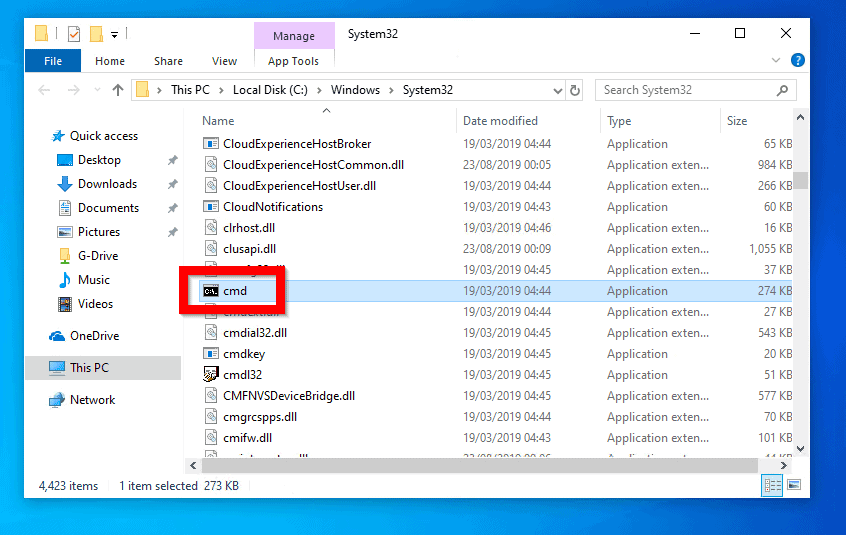The height and width of the screenshot is (535, 846).
Task: Select the cmd application file
Action: click(x=235, y=291)
